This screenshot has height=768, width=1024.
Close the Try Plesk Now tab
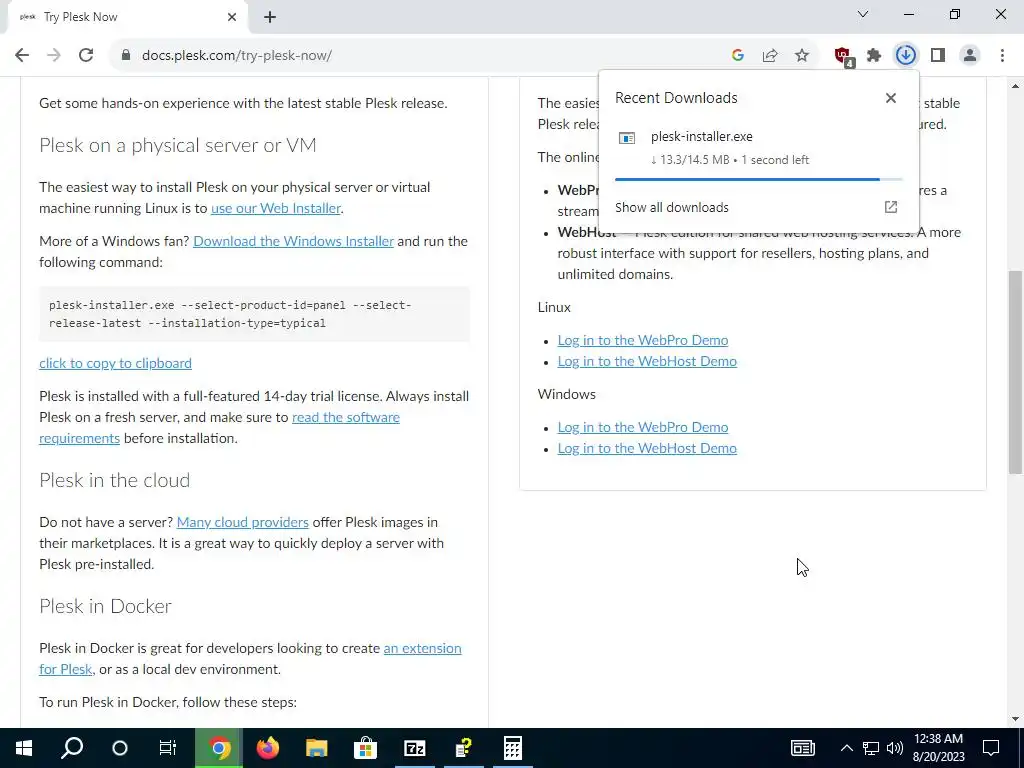[x=232, y=18]
